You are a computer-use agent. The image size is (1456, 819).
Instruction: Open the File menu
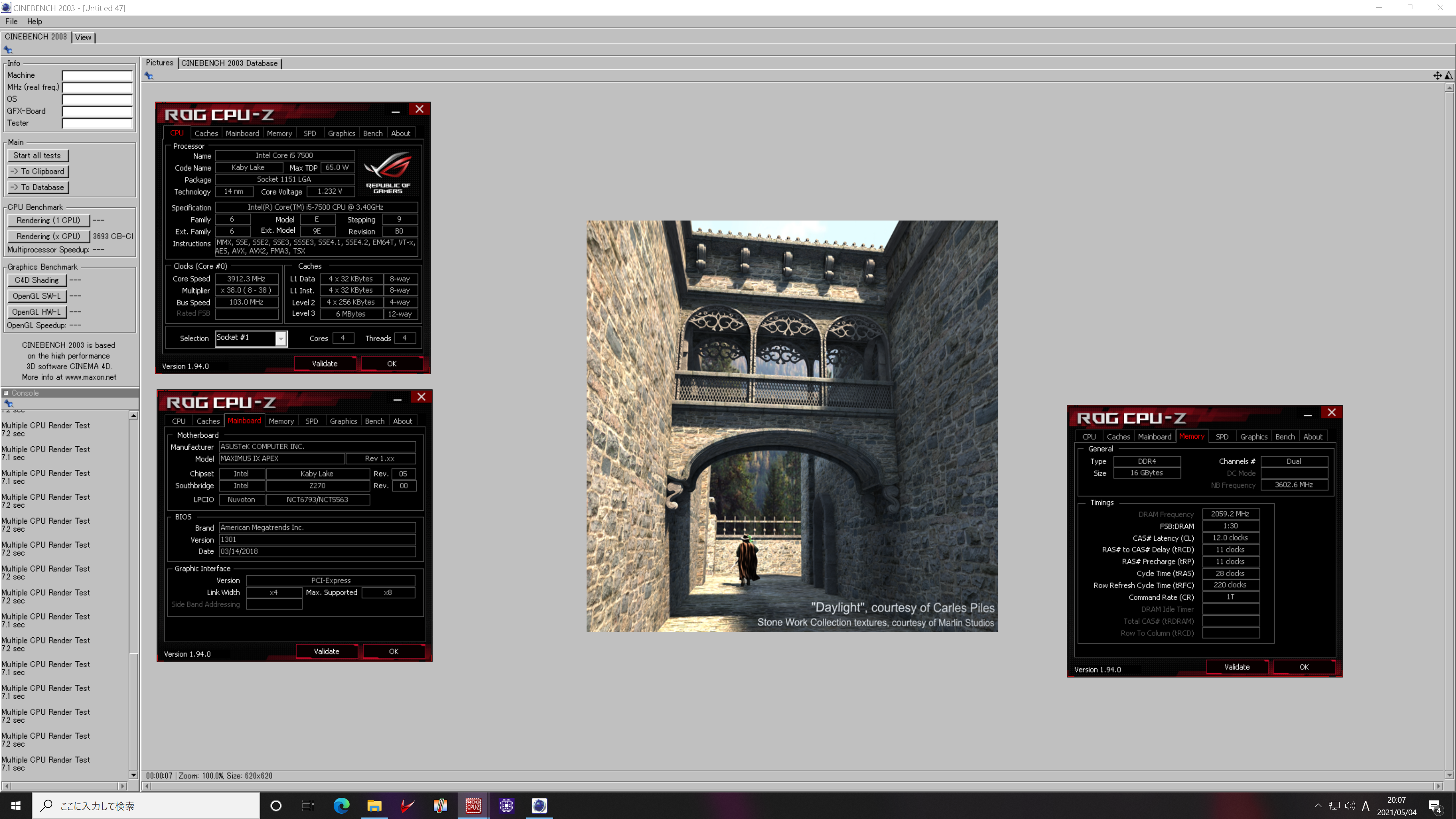coord(11,21)
